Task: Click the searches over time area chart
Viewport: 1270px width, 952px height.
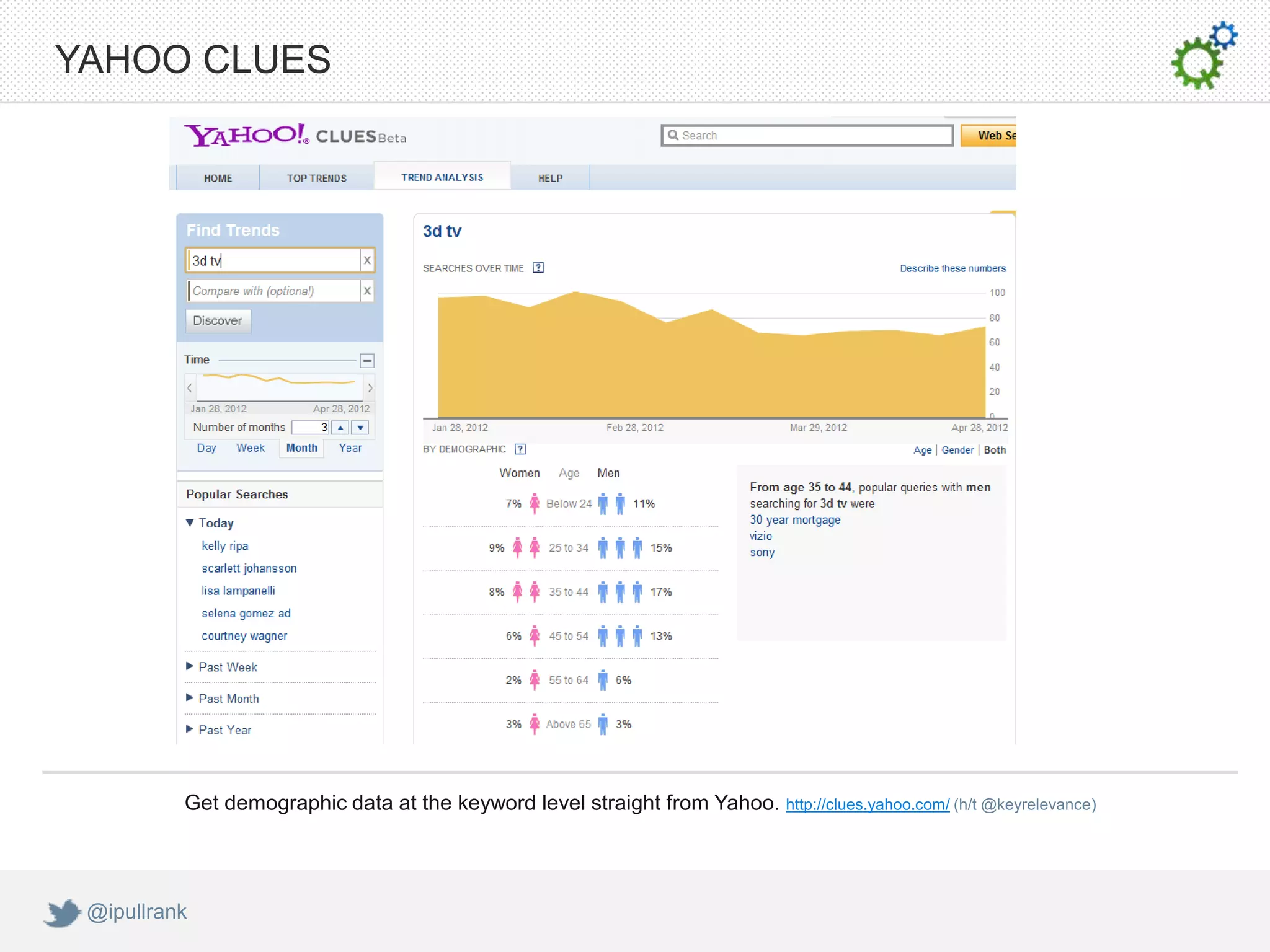Action: [x=711, y=356]
